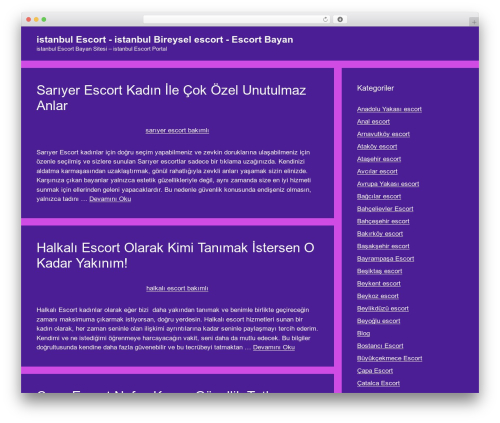The width and height of the screenshot is (500, 423).
Task: Open the Sarıyer Escort Kadın article title
Action: pos(171,98)
